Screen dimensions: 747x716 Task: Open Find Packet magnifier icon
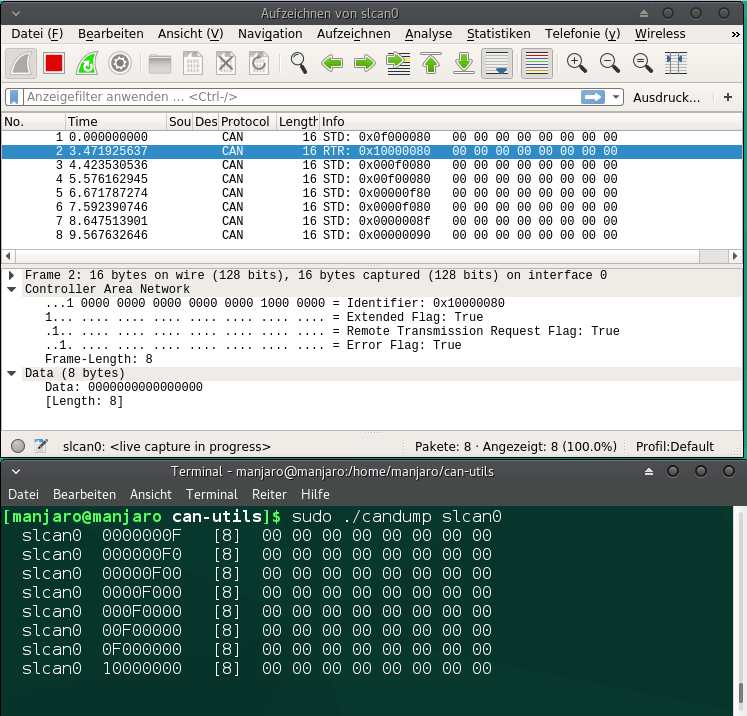(299, 63)
